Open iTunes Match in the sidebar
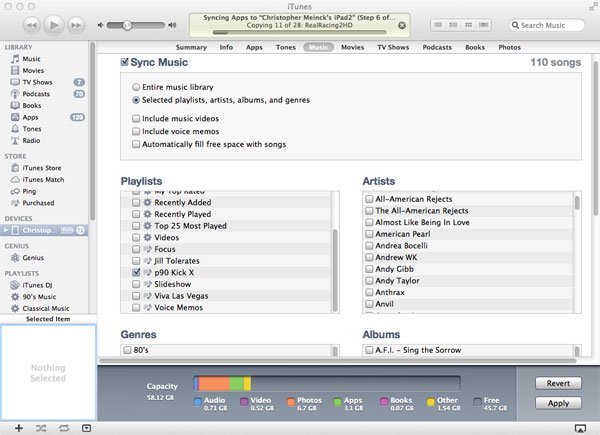600x435 pixels. click(44, 179)
